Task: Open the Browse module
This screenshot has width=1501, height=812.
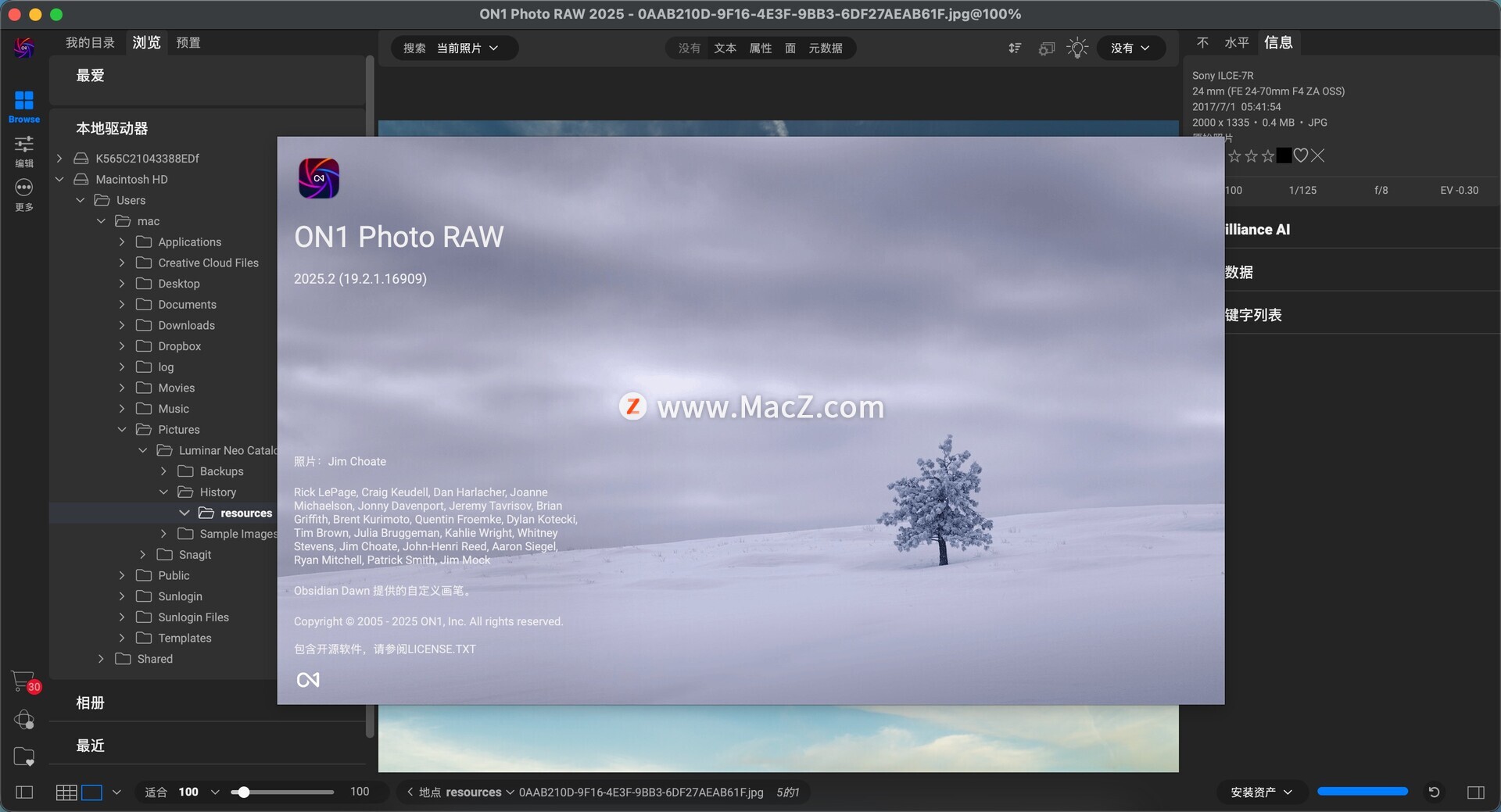Action: (x=24, y=107)
